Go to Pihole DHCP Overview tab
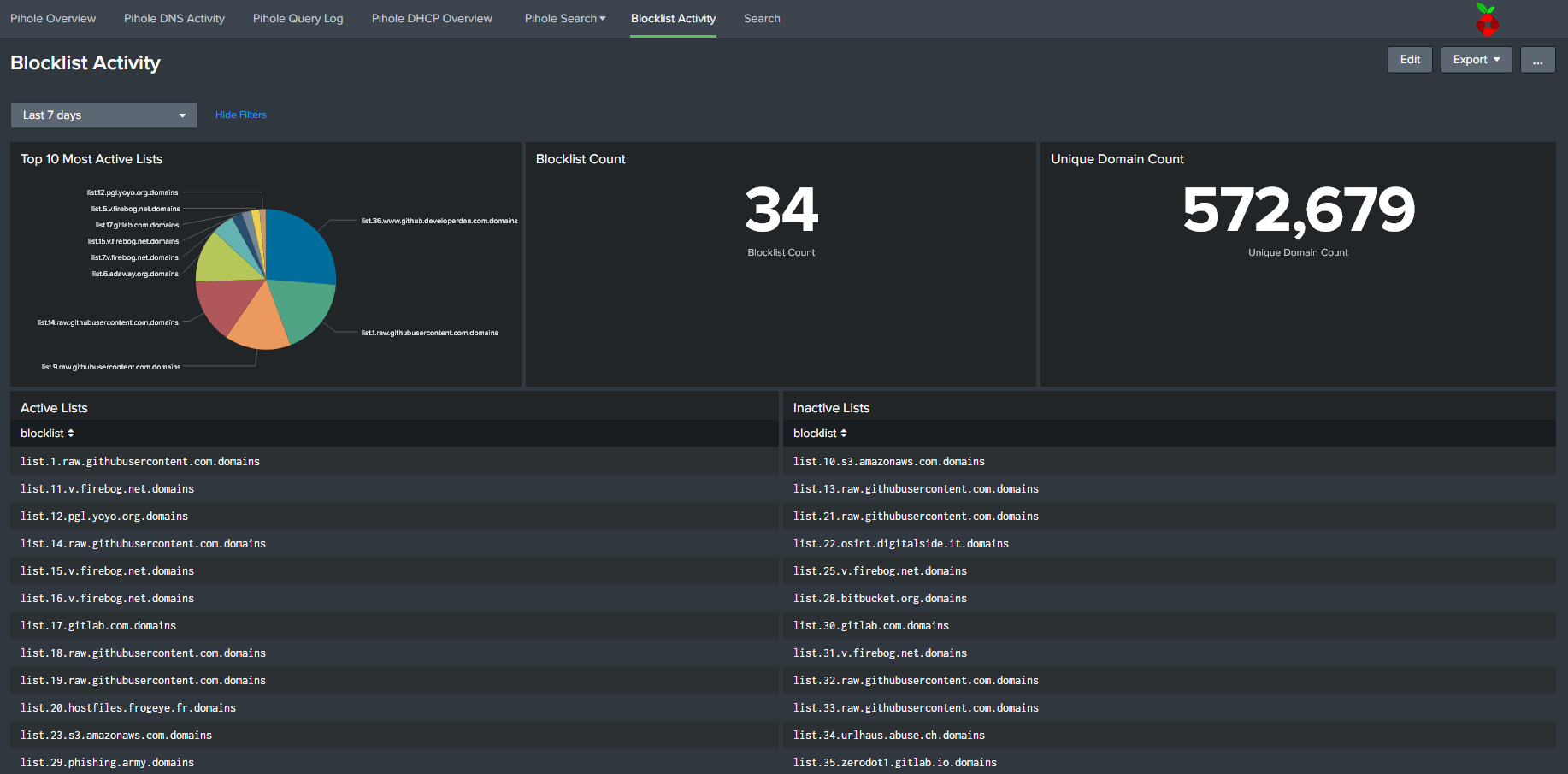Screen dimensions: 1568x774 coord(432,18)
